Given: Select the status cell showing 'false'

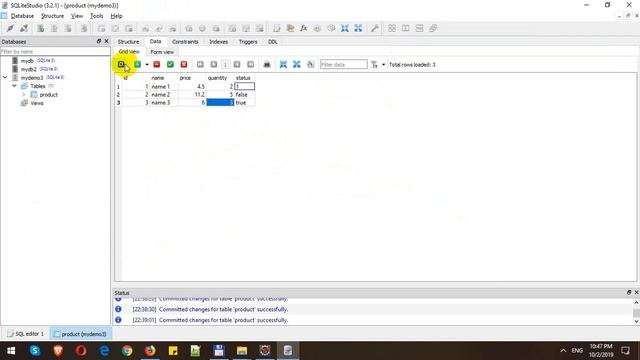Looking at the screenshot, I should pyautogui.click(x=244, y=94).
